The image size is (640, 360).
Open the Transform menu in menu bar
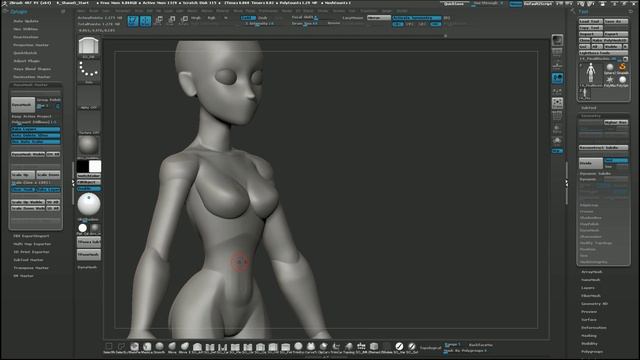coord(369,11)
